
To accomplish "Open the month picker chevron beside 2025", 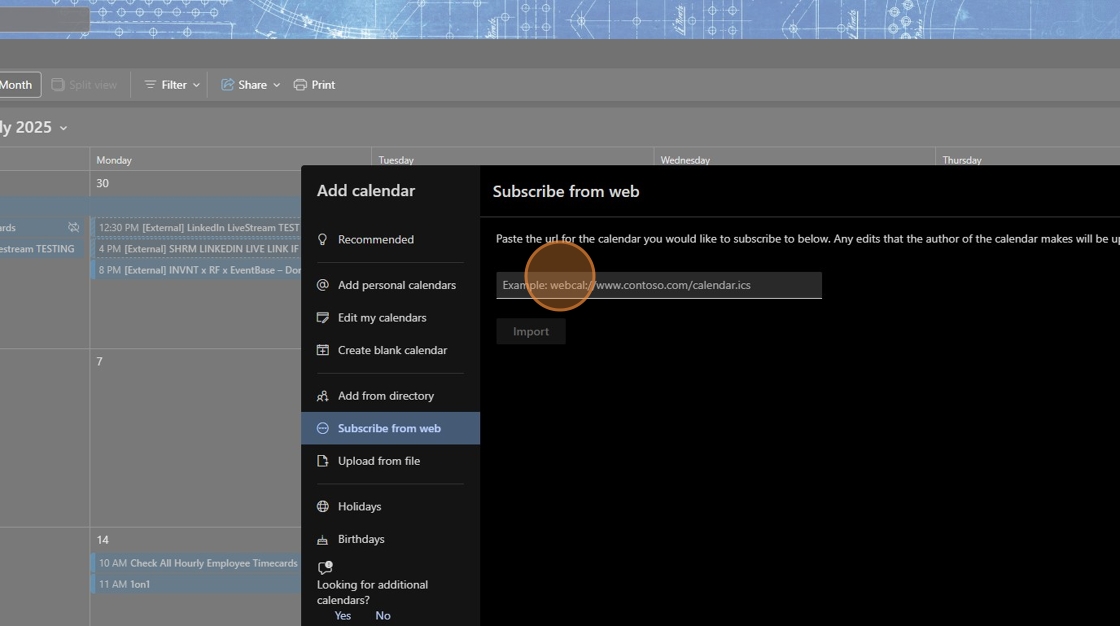I will tap(64, 128).
